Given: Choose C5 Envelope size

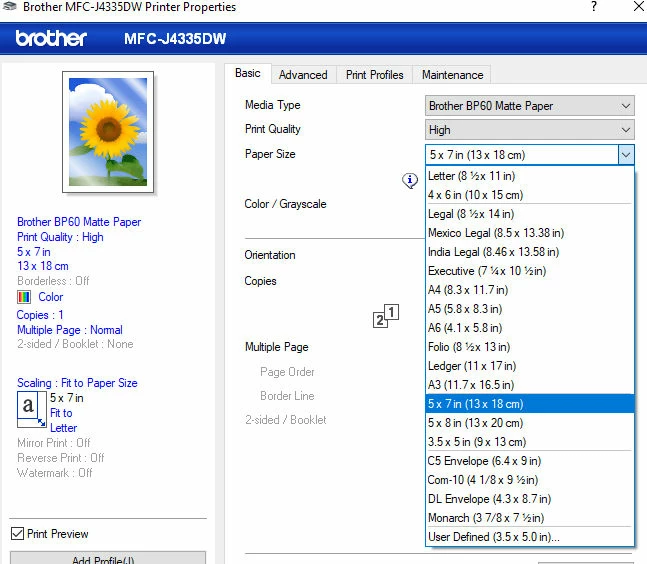Looking at the screenshot, I should coord(529,460).
